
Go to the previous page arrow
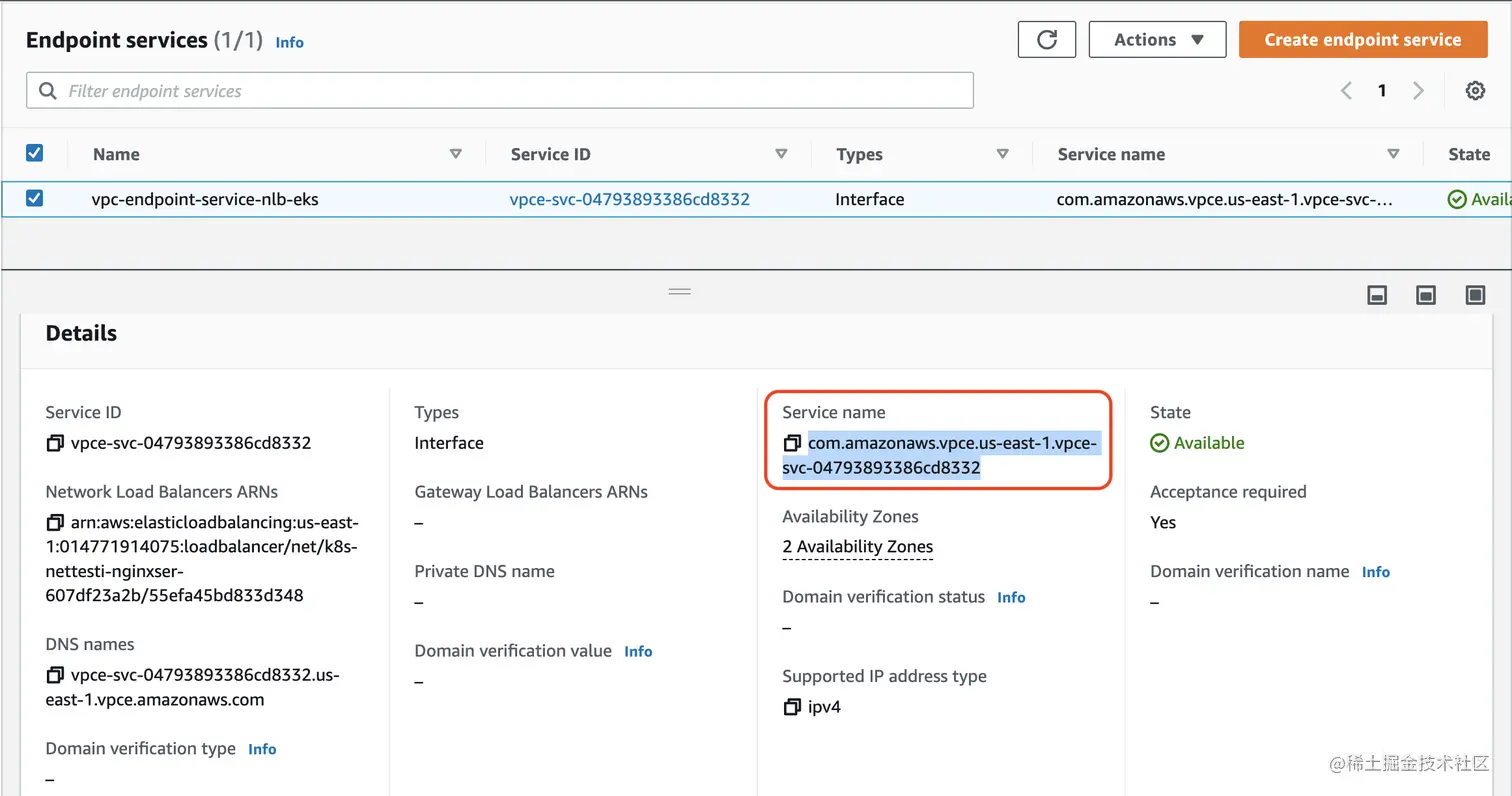pos(1346,91)
